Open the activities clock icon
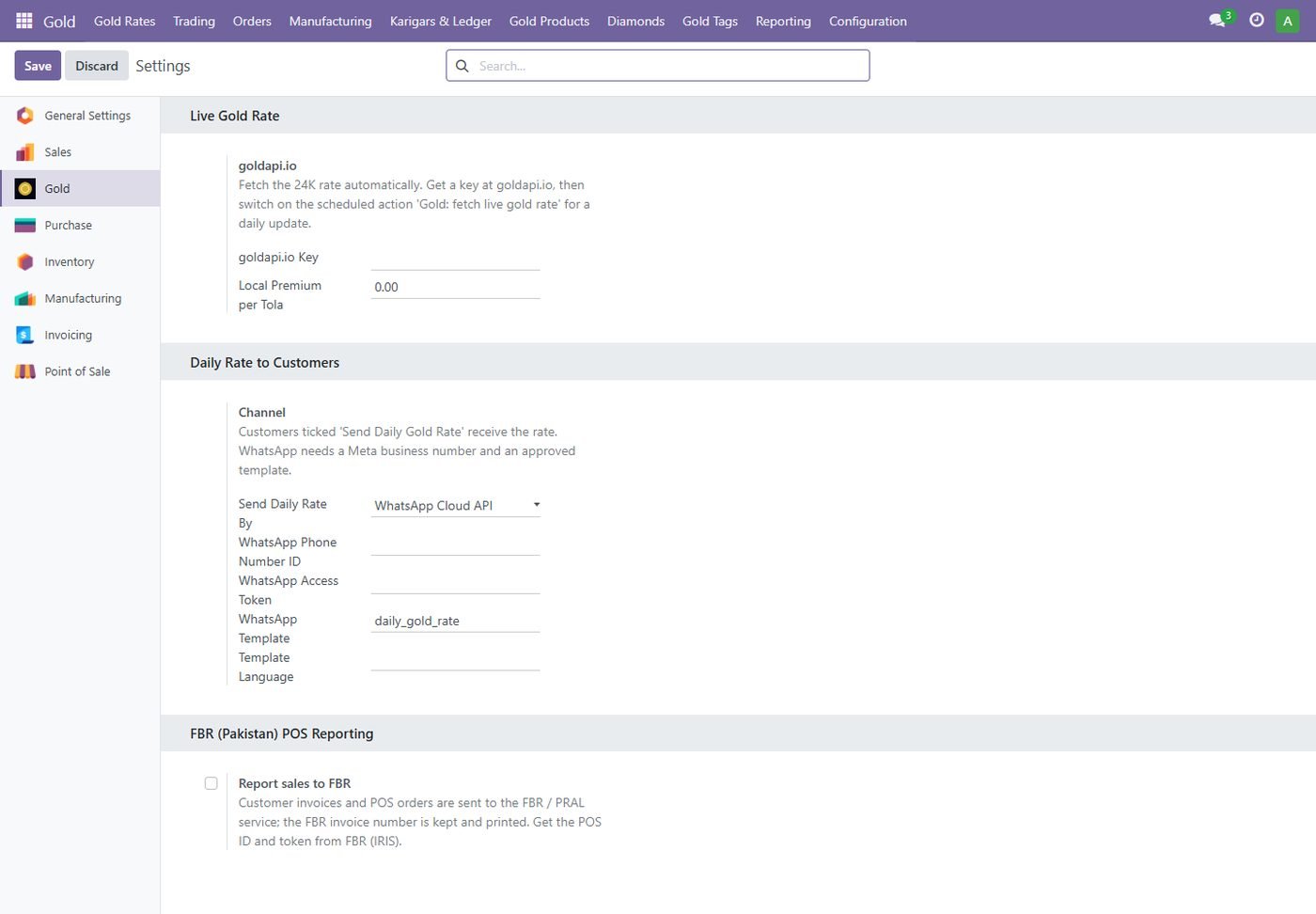Image resolution: width=1316 pixels, height=914 pixels. pyautogui.click(x=1257, y=20)
